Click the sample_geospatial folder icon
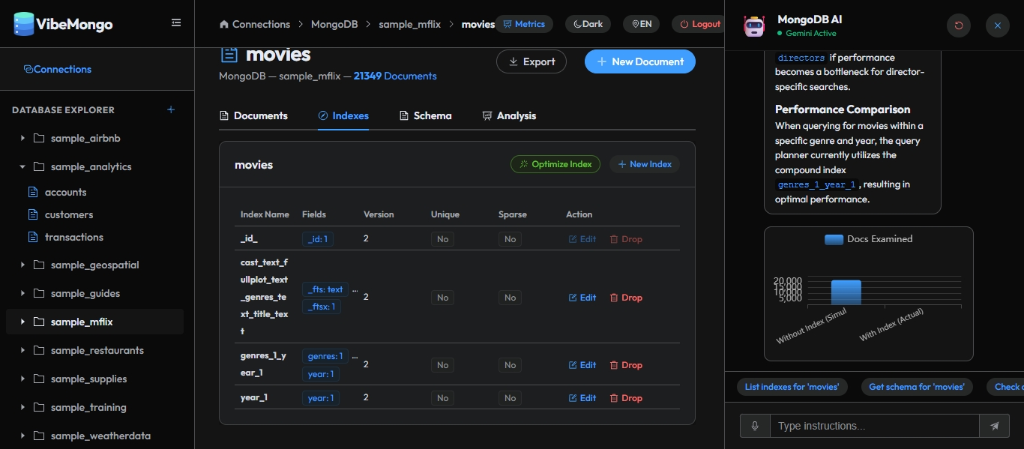1024x449 pixels. tap(39, 265)
